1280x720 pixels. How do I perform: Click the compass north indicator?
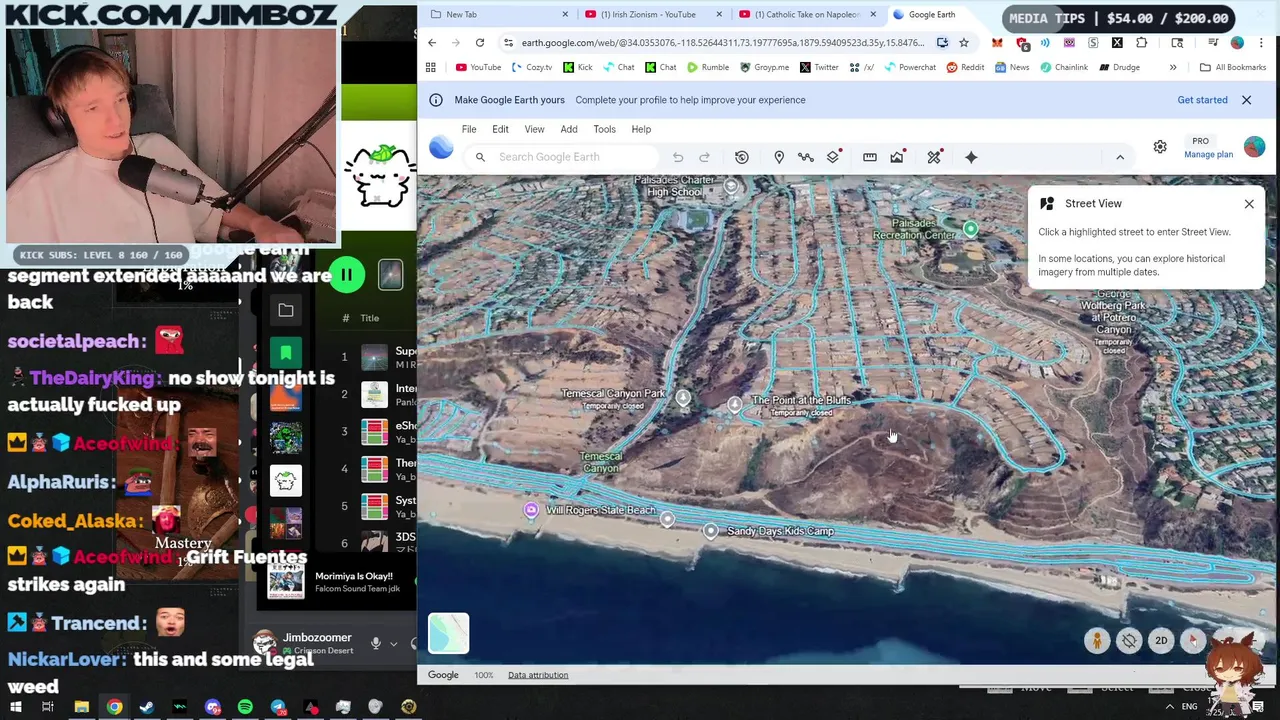click(x=1193, y=641)
